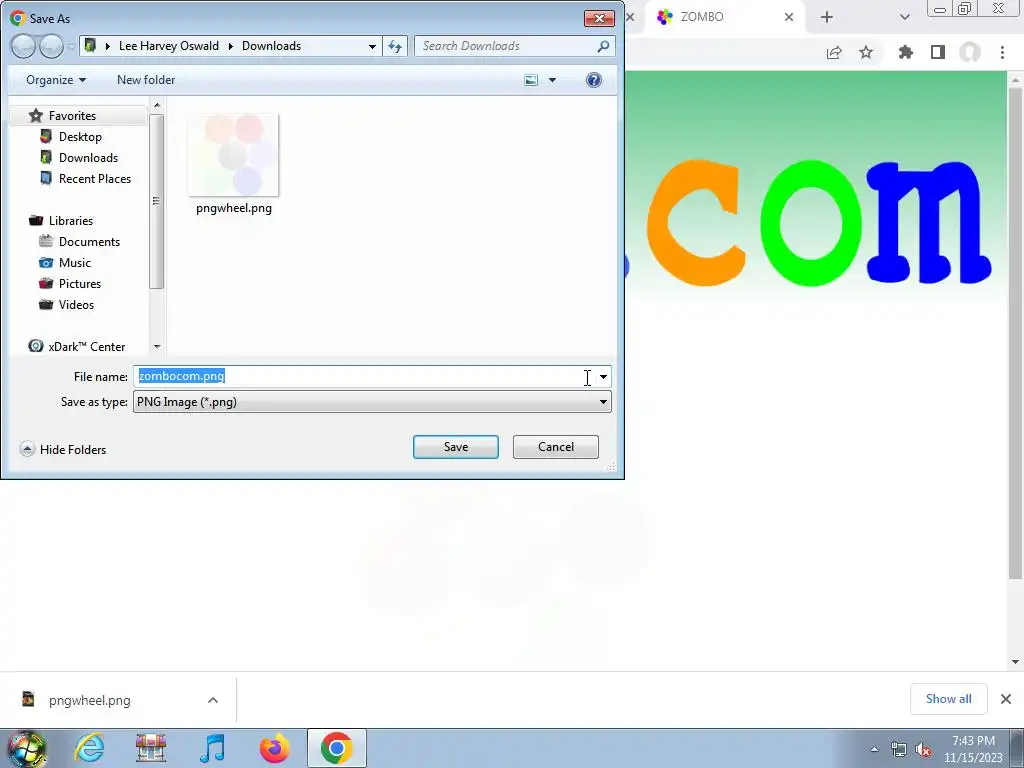The height and width of the screenshot is (768, 1024).
Task: Click the Chrome taskbar icon
Action: point(336,748)
